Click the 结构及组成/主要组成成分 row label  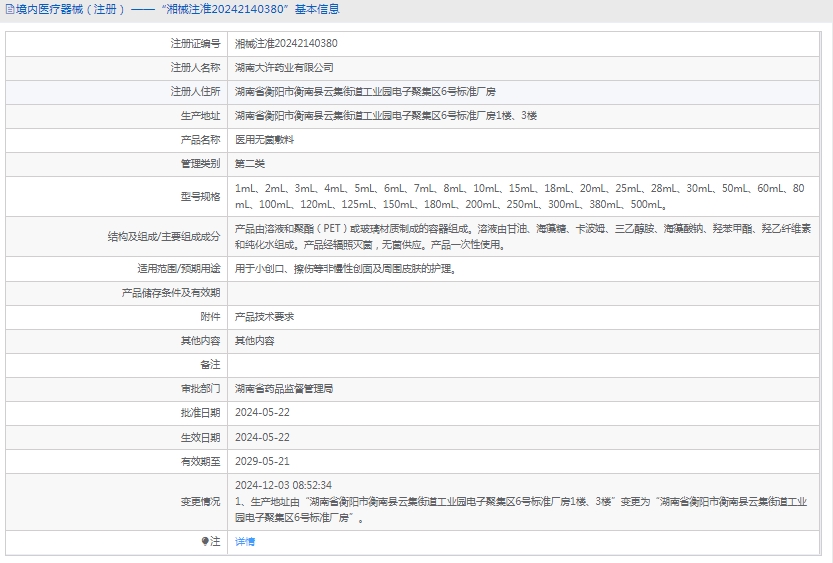[x=165, y=238]
